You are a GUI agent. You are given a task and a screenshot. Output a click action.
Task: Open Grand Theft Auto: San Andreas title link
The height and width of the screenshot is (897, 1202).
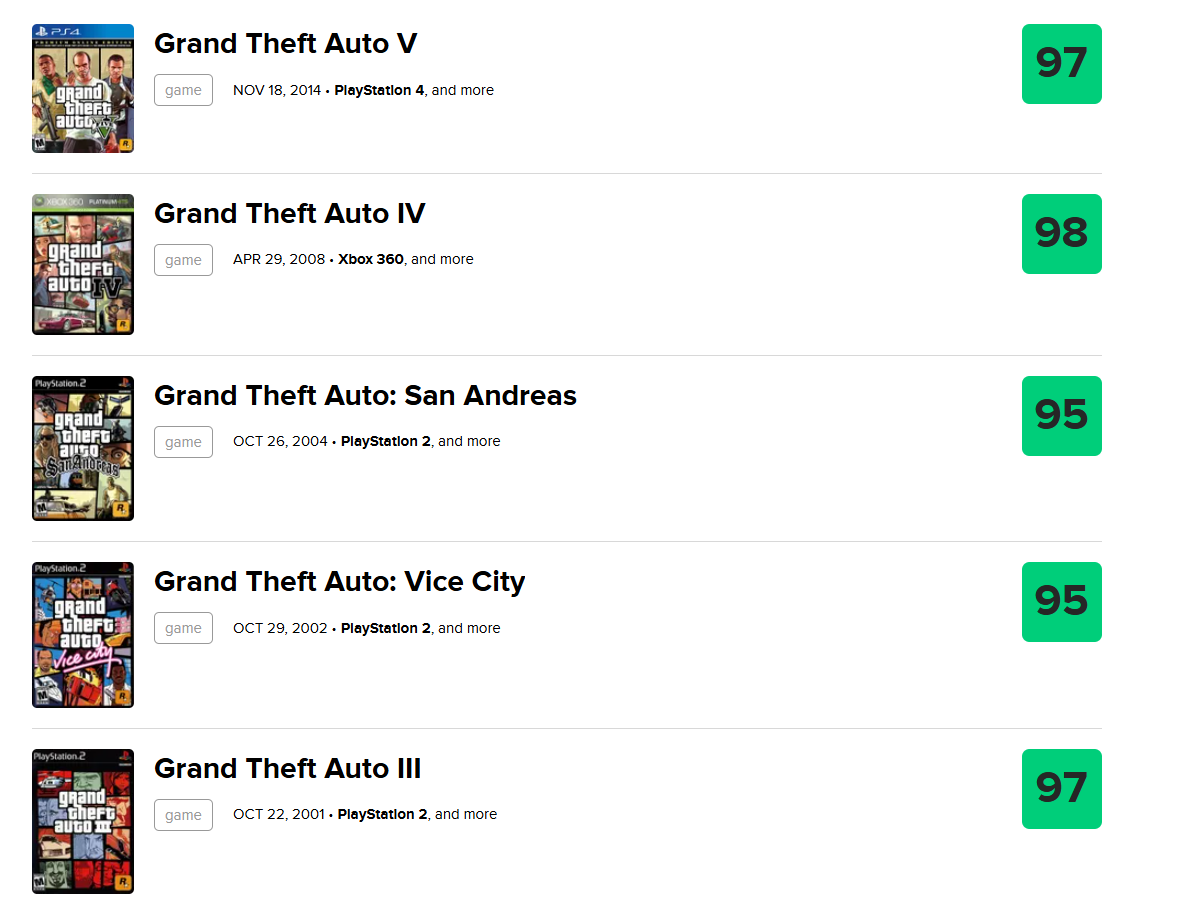[366, 396]
